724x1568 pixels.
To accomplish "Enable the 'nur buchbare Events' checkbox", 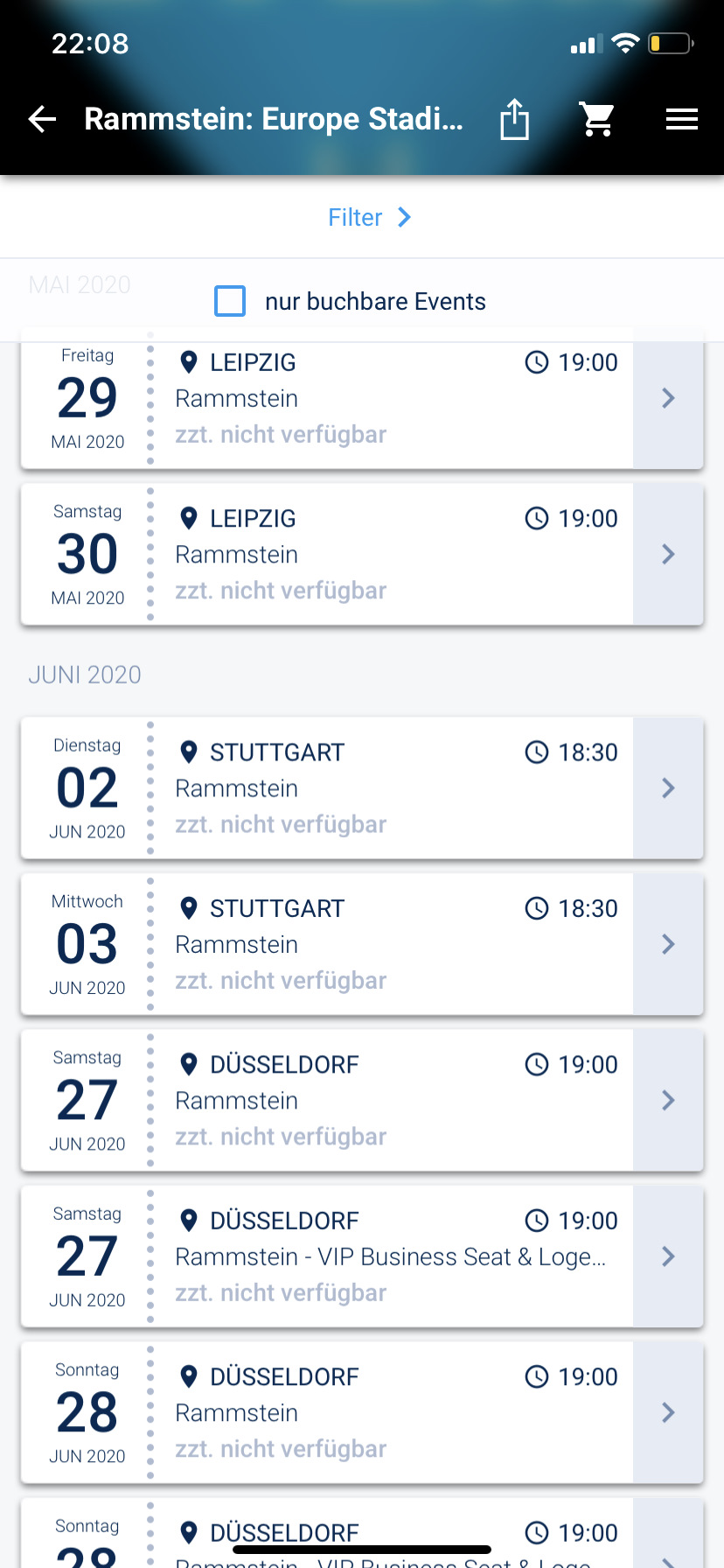I will point(230,301).
